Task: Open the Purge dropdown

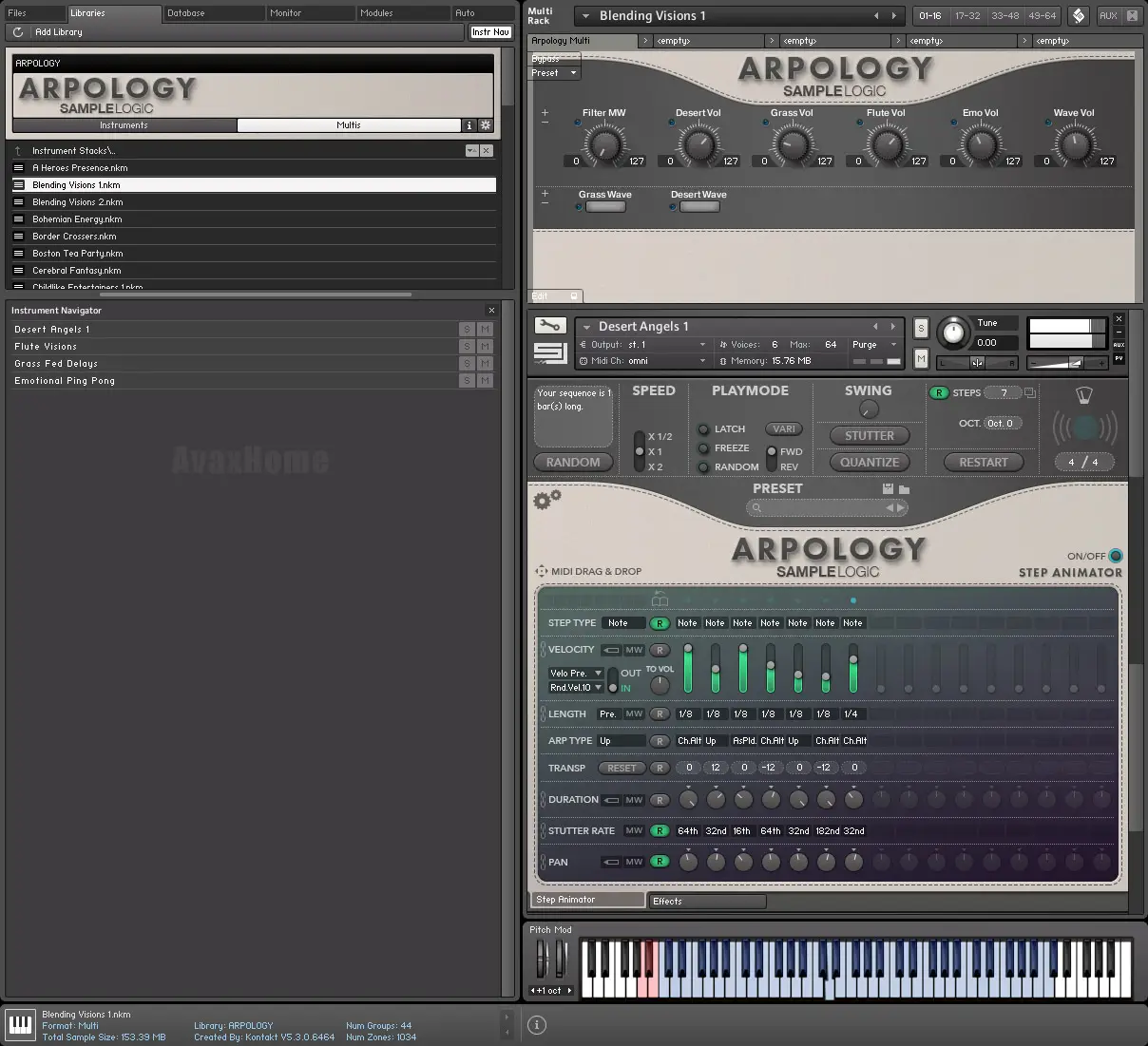Action: pyautogui.click(x=874, y=345)
